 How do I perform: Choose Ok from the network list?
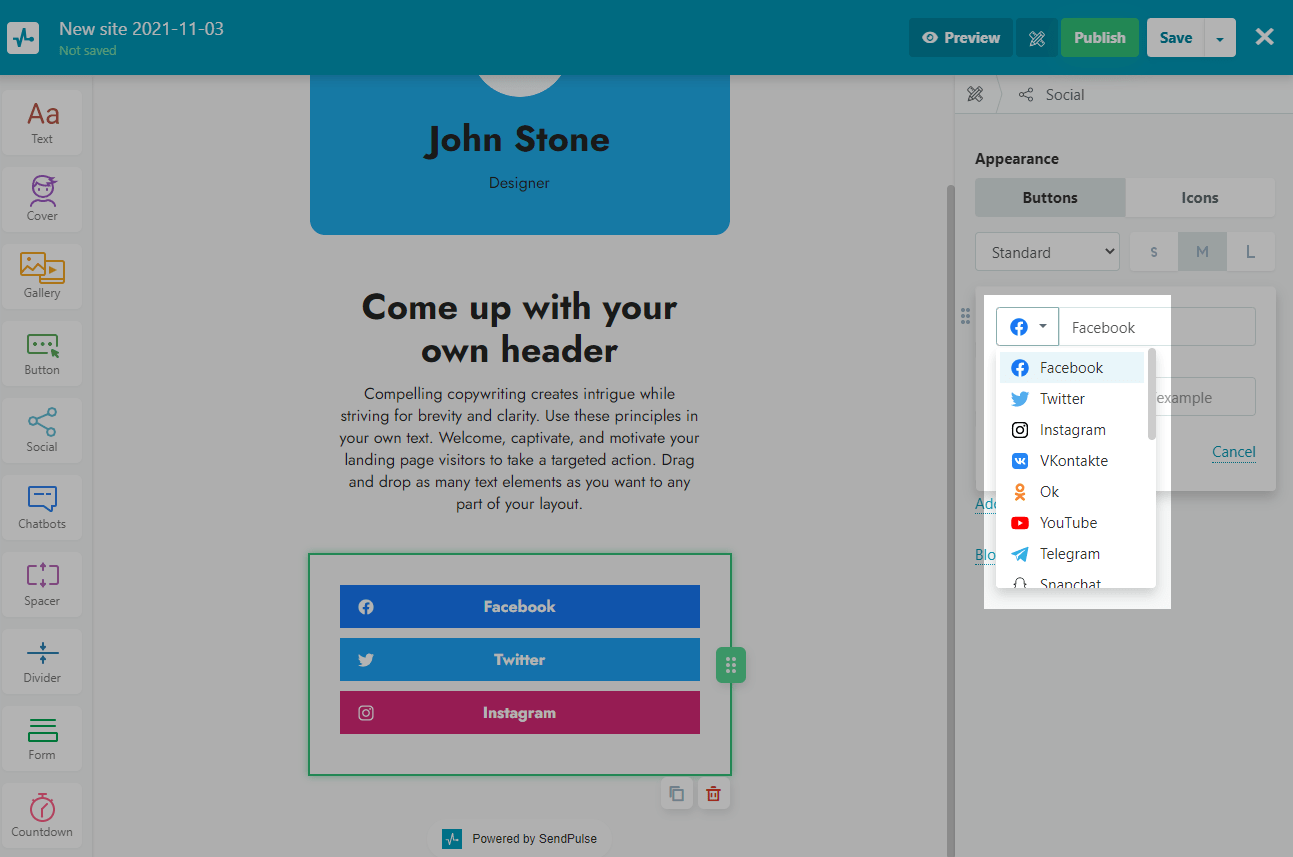[x=1072, y=492]
